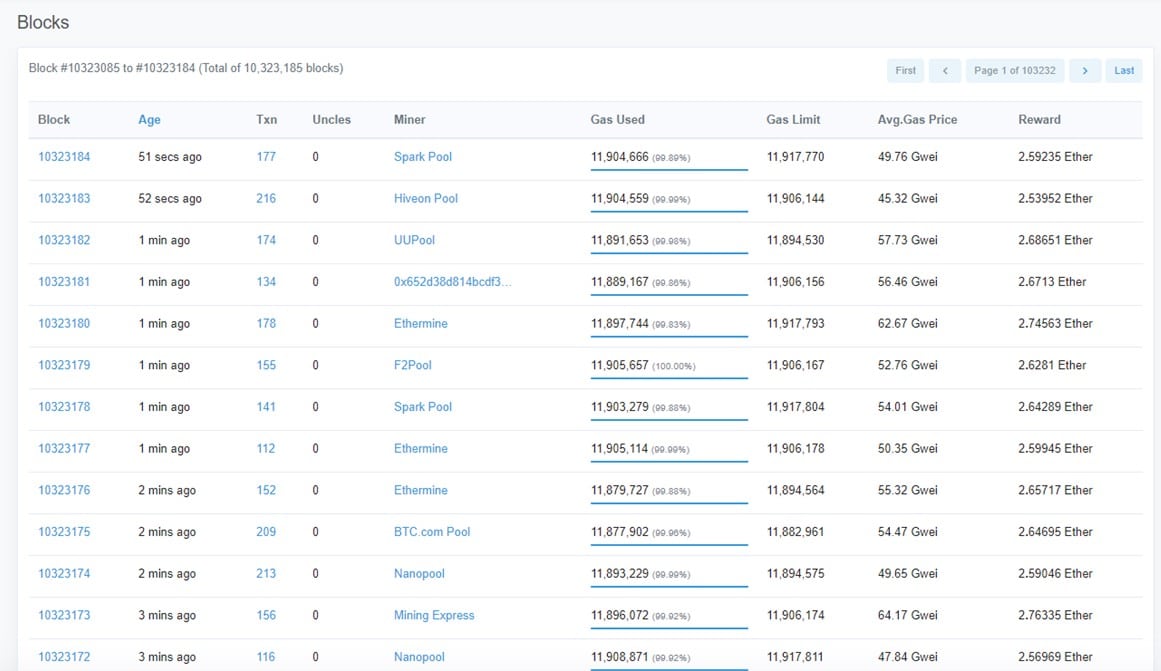The image size is (1161, 671).
Task: Open block 10323173
Action: pyautogui.click(x=64, y=615)
